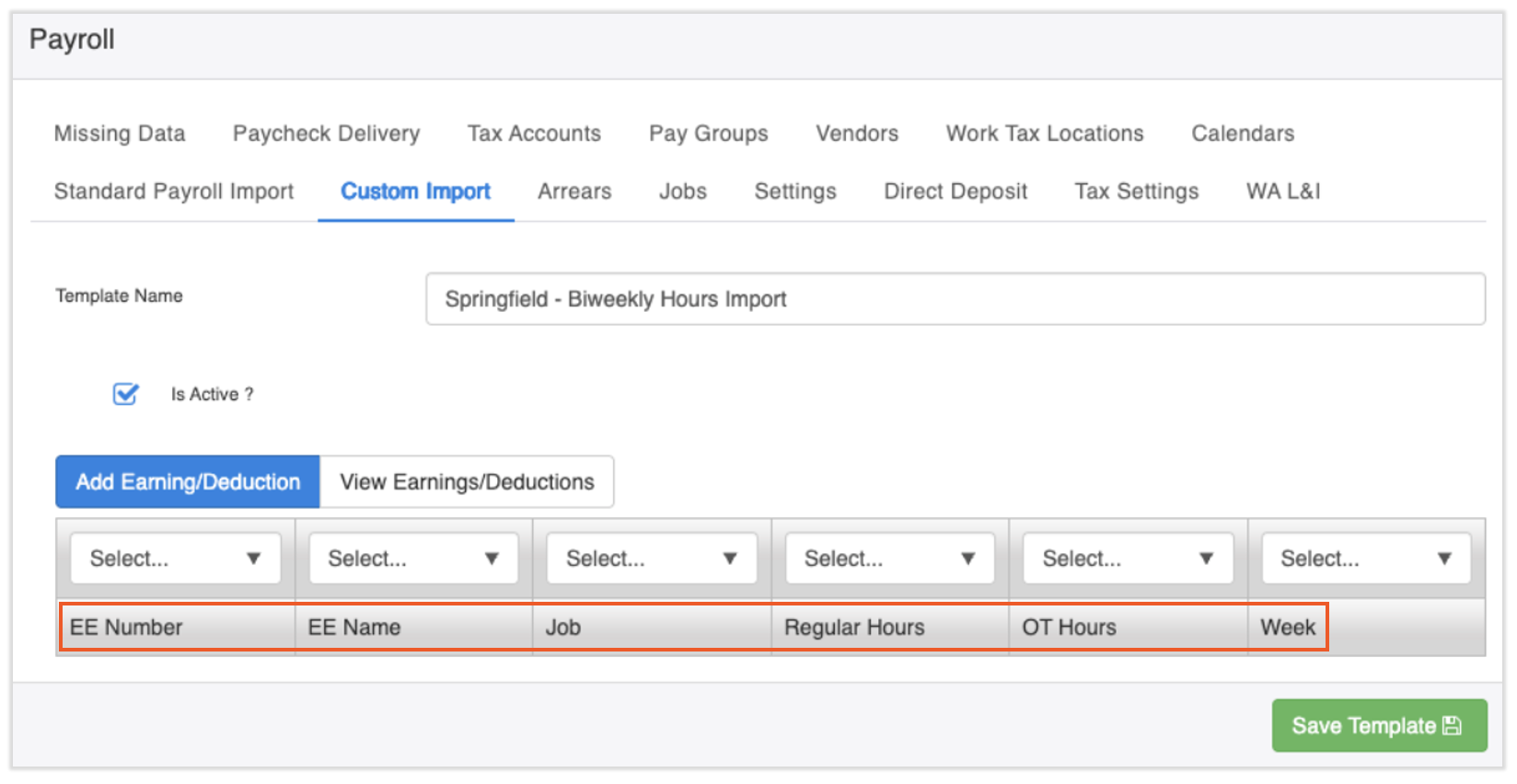
Task: Click the Save Template button
Action: [1377, 726]
